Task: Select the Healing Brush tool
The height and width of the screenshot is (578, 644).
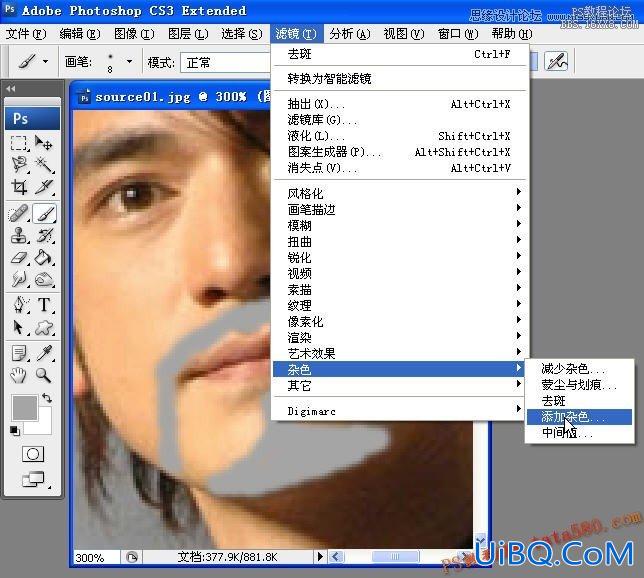Action: [x=19, y=214]
